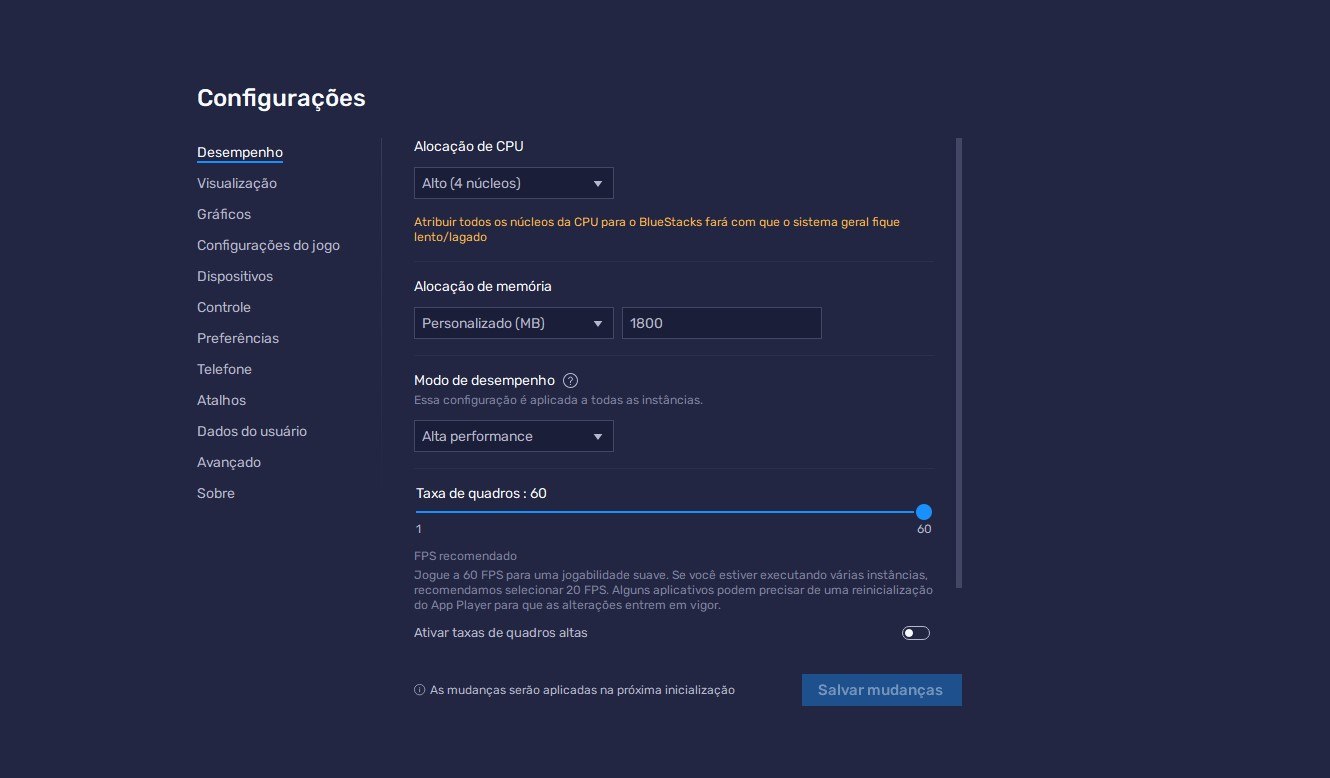
Task: Go to the Dispositivos tab
Action: pyautogui.click(x=235, y=276)
